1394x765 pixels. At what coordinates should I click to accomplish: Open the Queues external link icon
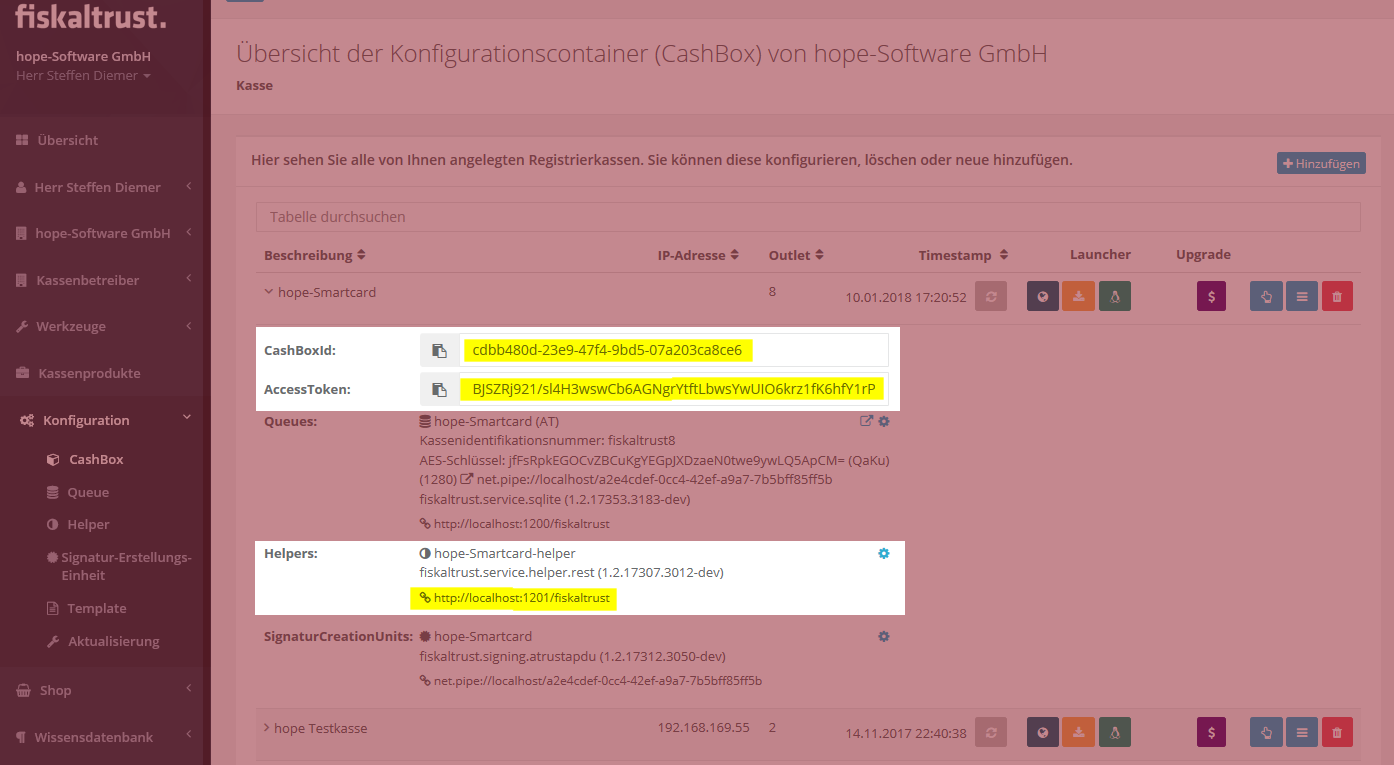(867, 422)
